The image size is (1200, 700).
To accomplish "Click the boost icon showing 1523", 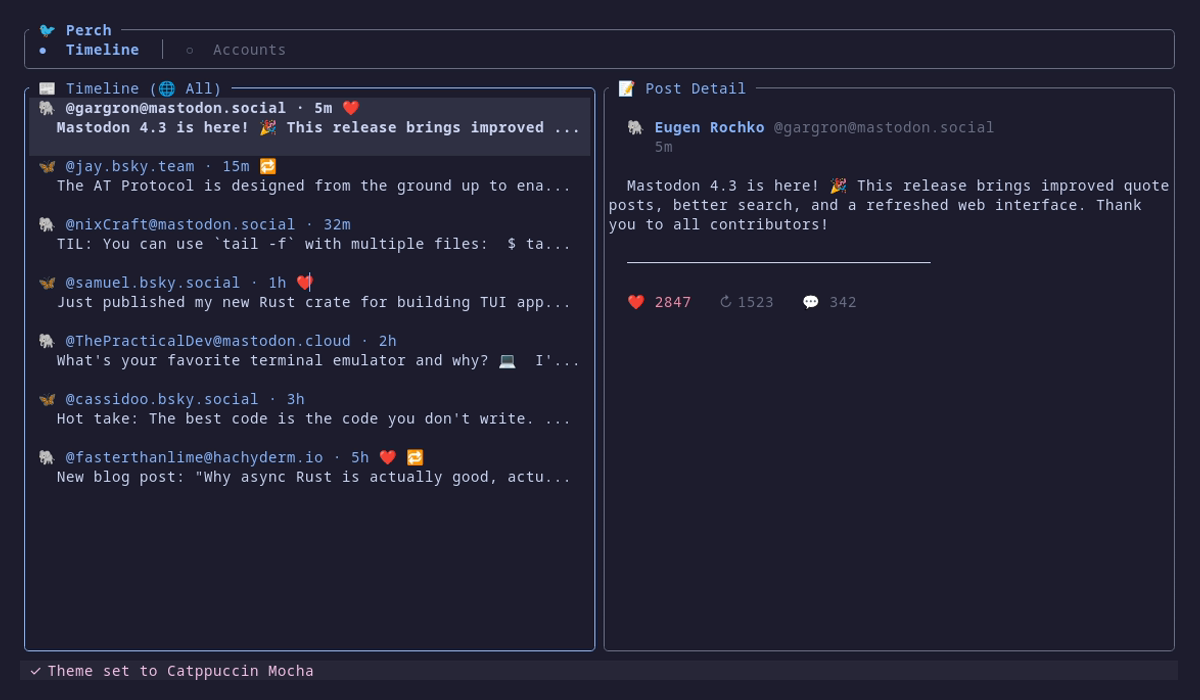I will [729, 302].
